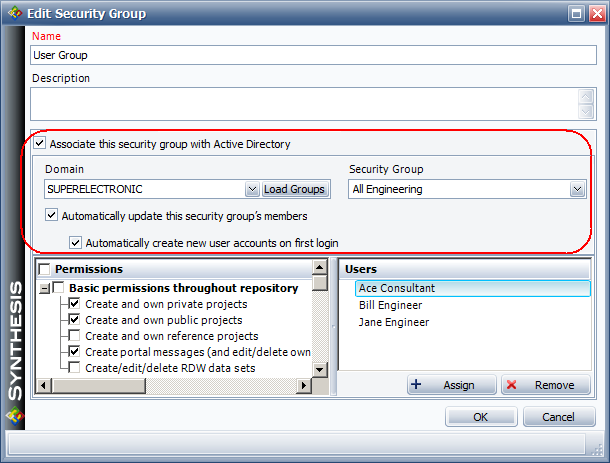Maximize the Edit Security Group window
Screen dimensions: 610x463
pos(575,14)
